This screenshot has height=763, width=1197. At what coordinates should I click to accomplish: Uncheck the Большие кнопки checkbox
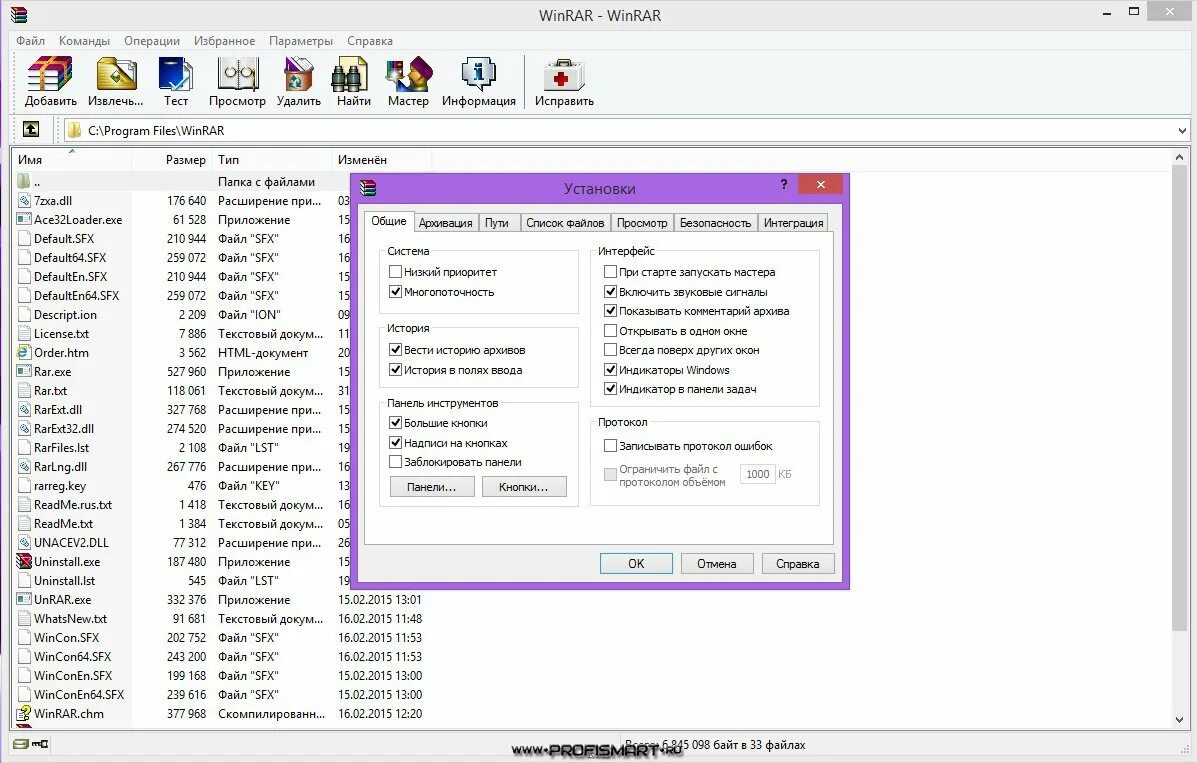coord(395,422)
